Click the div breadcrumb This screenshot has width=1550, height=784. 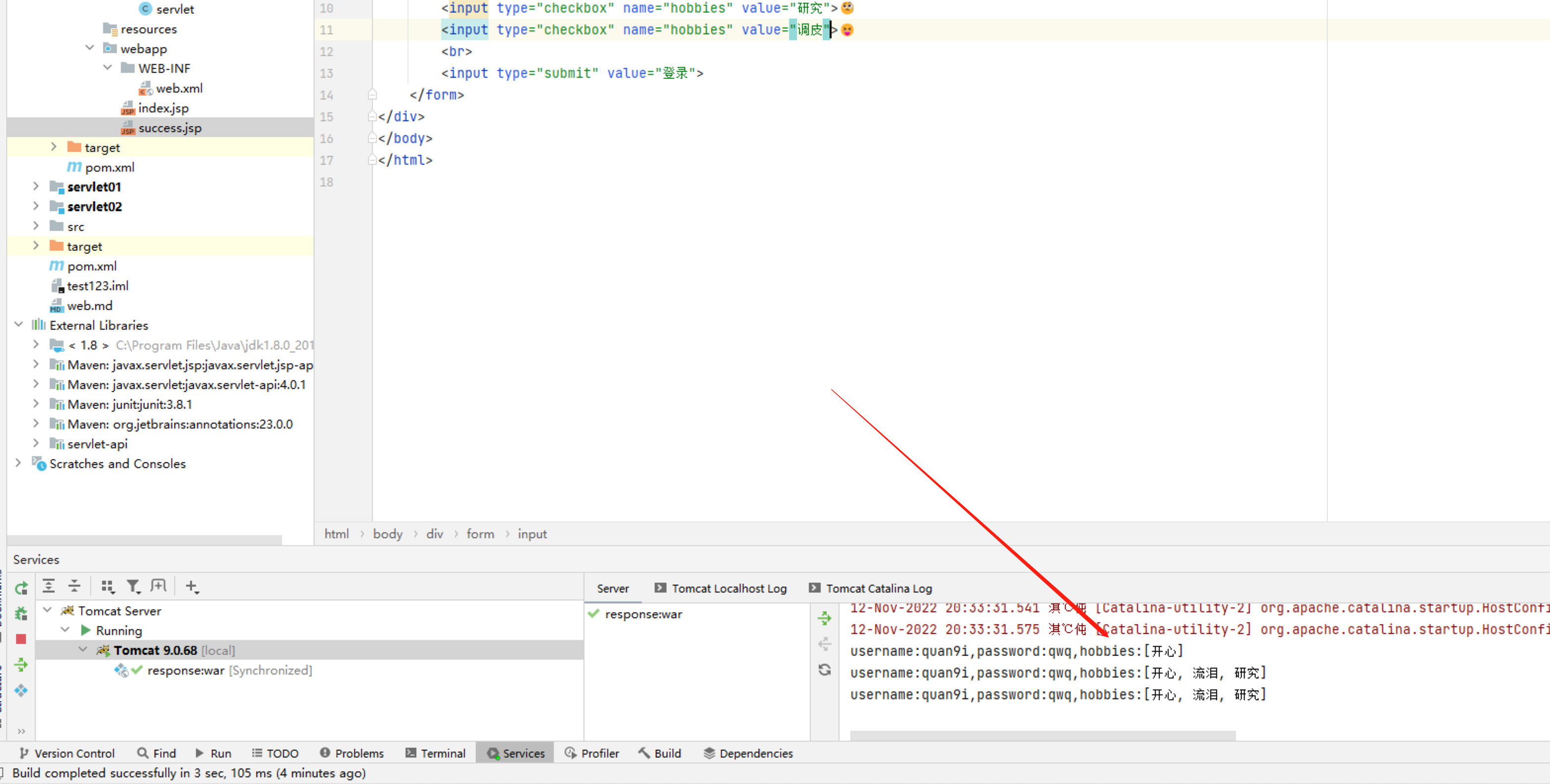(434, 534)
